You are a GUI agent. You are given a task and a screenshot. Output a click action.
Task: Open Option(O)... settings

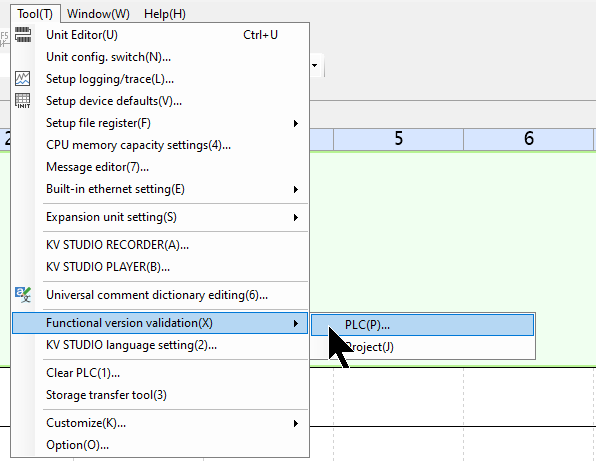(x=160, y=445)
